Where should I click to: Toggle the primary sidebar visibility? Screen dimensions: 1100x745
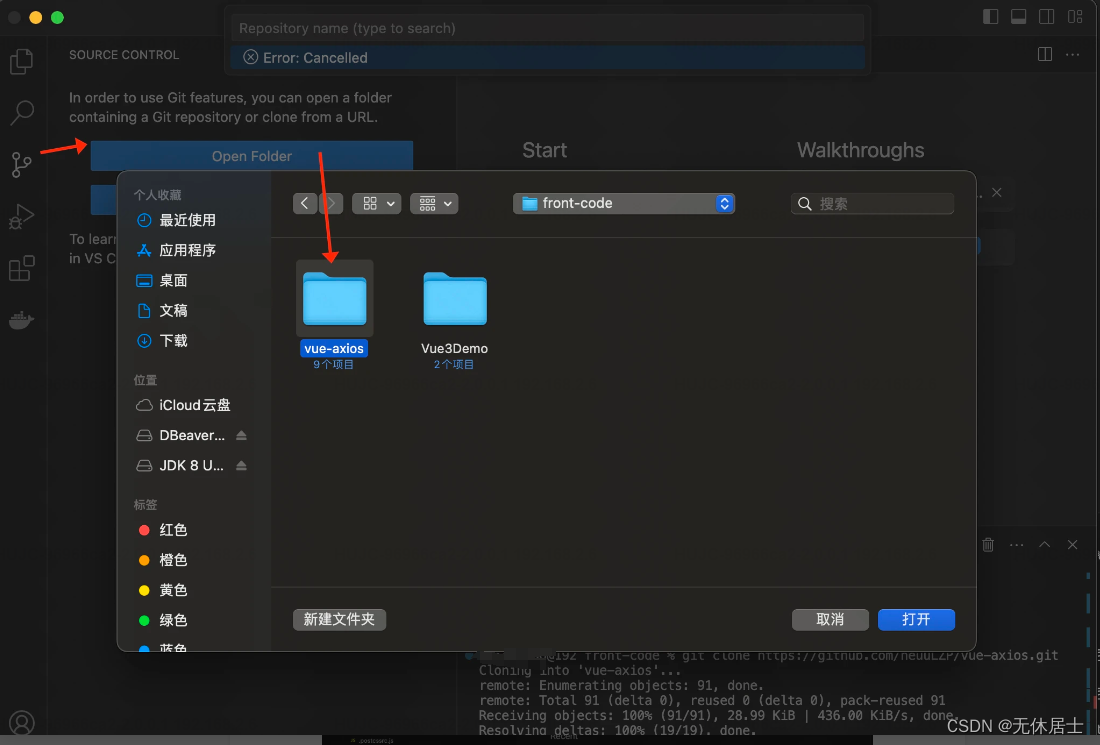coord(990,16)
